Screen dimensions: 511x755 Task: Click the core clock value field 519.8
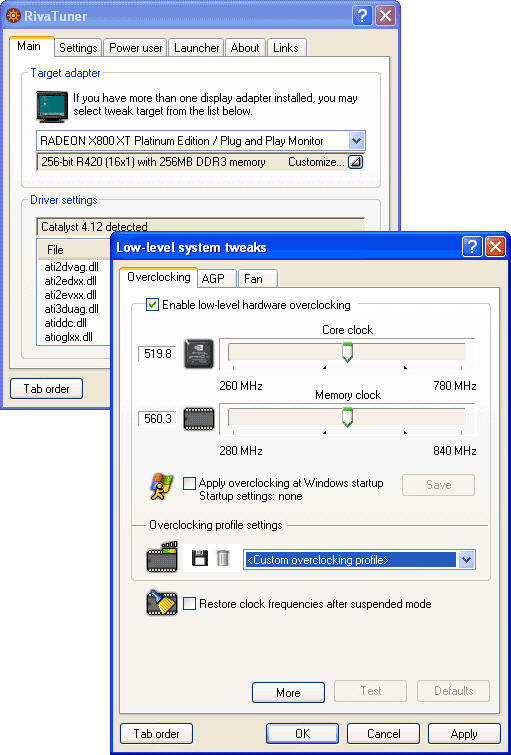tap(157, 354)
